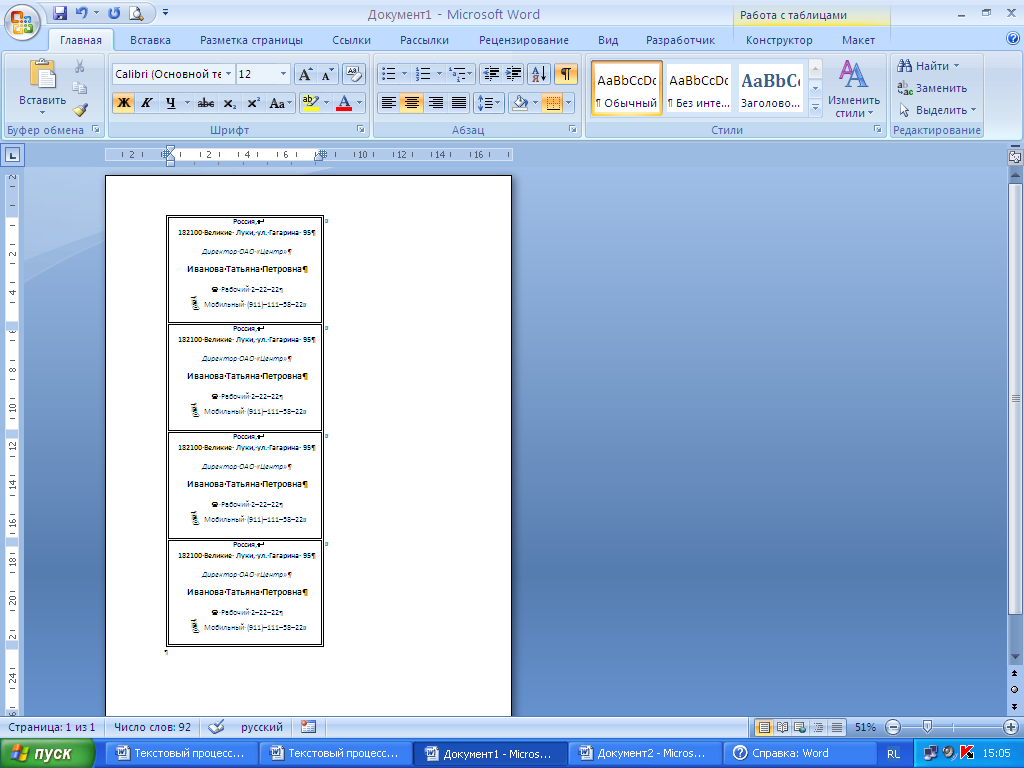Switch to the Вставка tab

pos(150,40)
